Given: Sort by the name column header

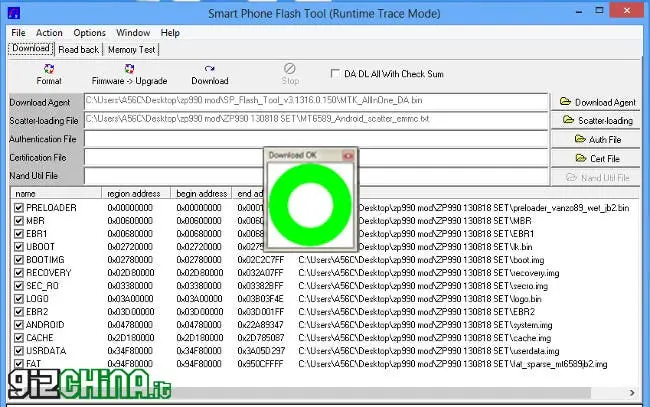Looking at the screenshot, I should pos(56,194).
